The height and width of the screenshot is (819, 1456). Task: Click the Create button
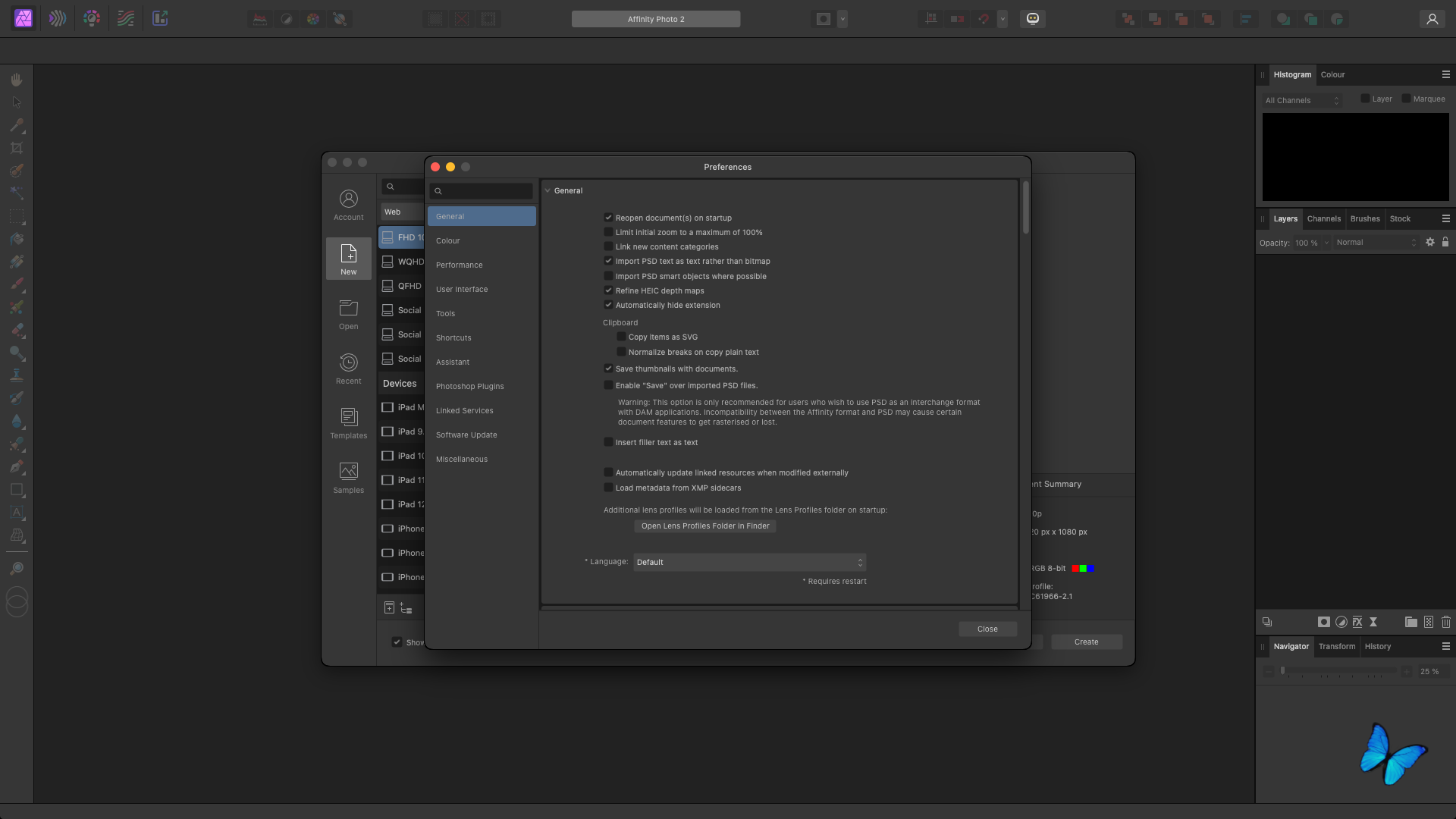click(x=1086, y=642)
